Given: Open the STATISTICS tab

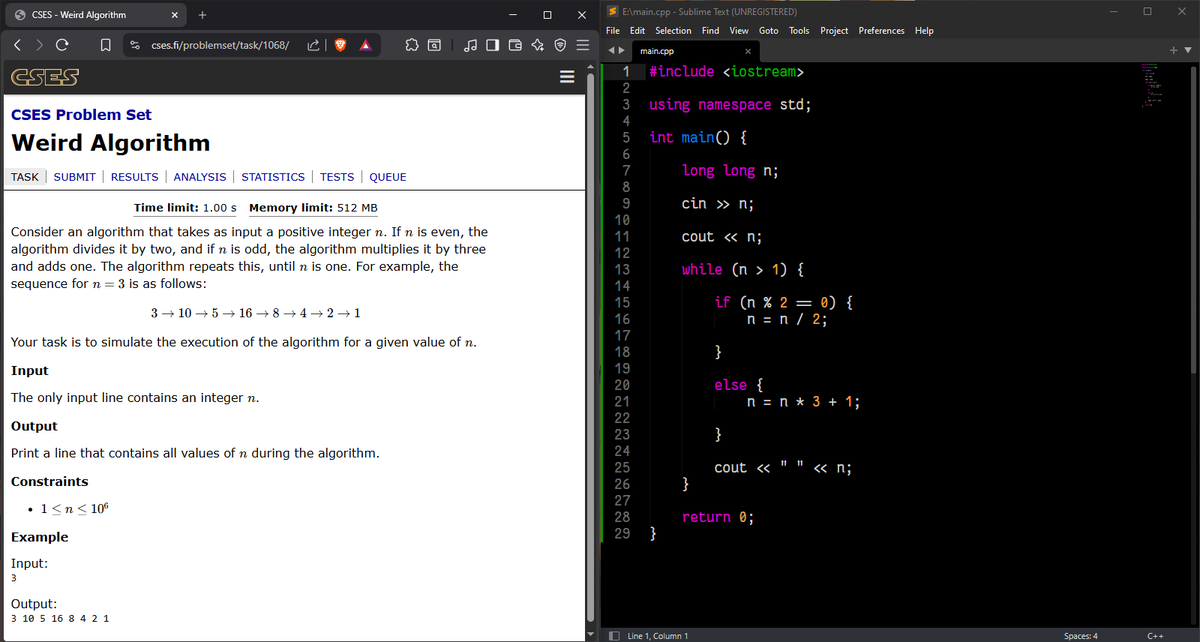Looking at the screenshot, I should pos(273,177).
